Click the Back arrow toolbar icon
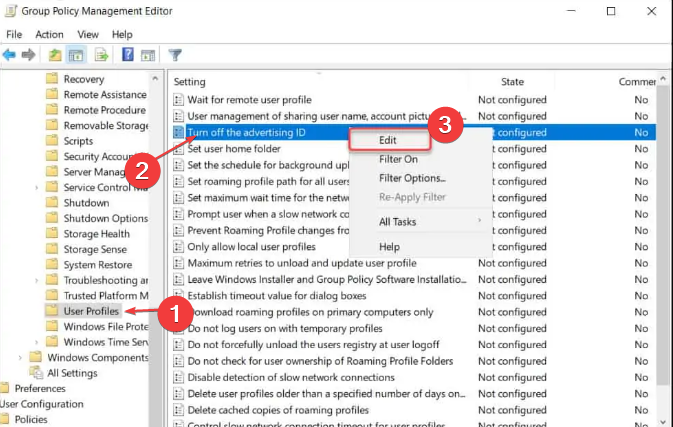This screenshot has width=673, height=427. 9,55
